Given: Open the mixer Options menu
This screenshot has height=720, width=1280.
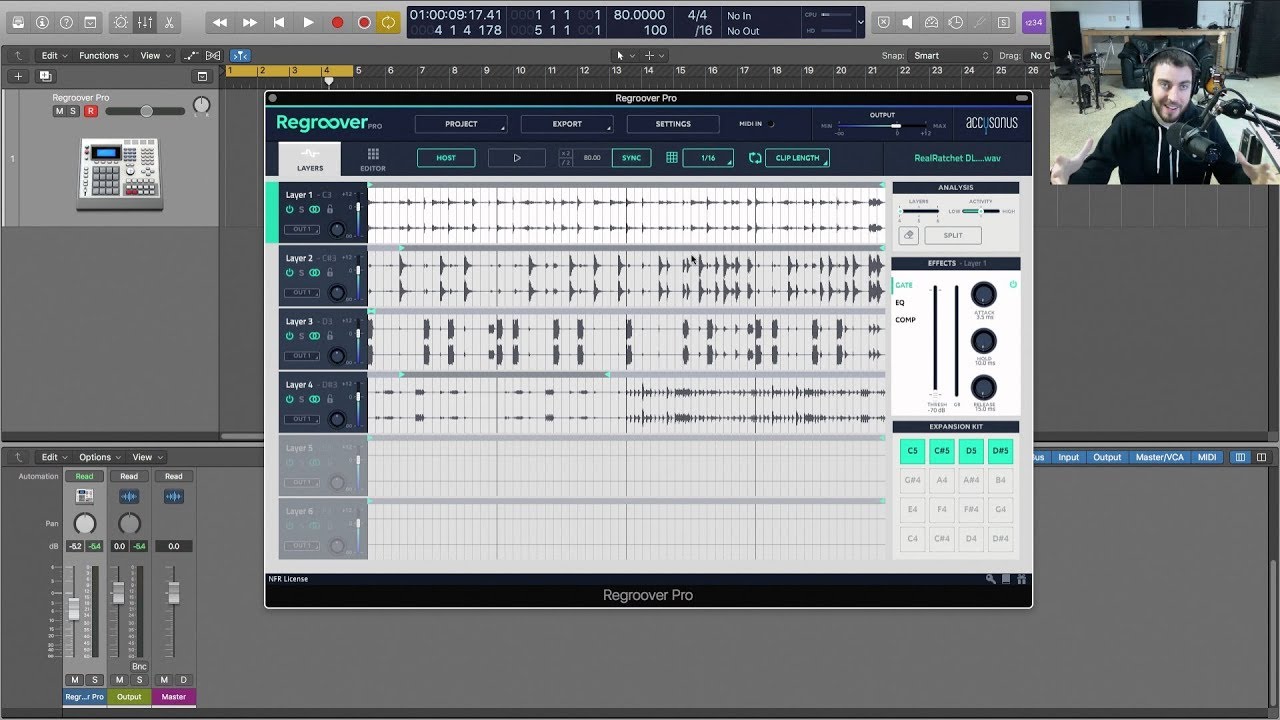Looking at the screenshot, I should (x=99, y=457).
